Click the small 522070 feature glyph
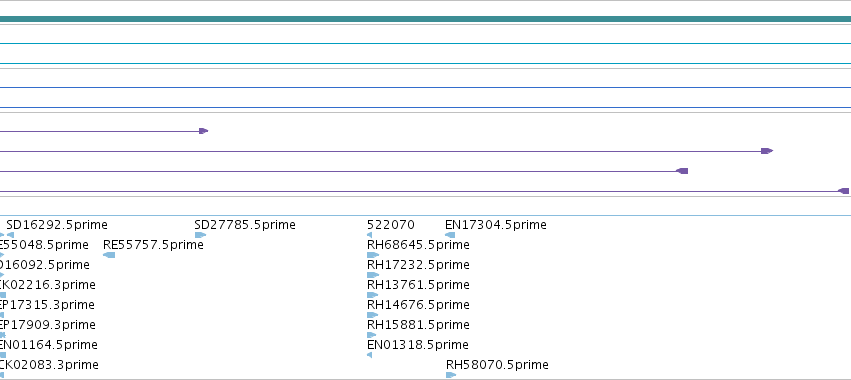The image size is (851, 380). [370, 235]
